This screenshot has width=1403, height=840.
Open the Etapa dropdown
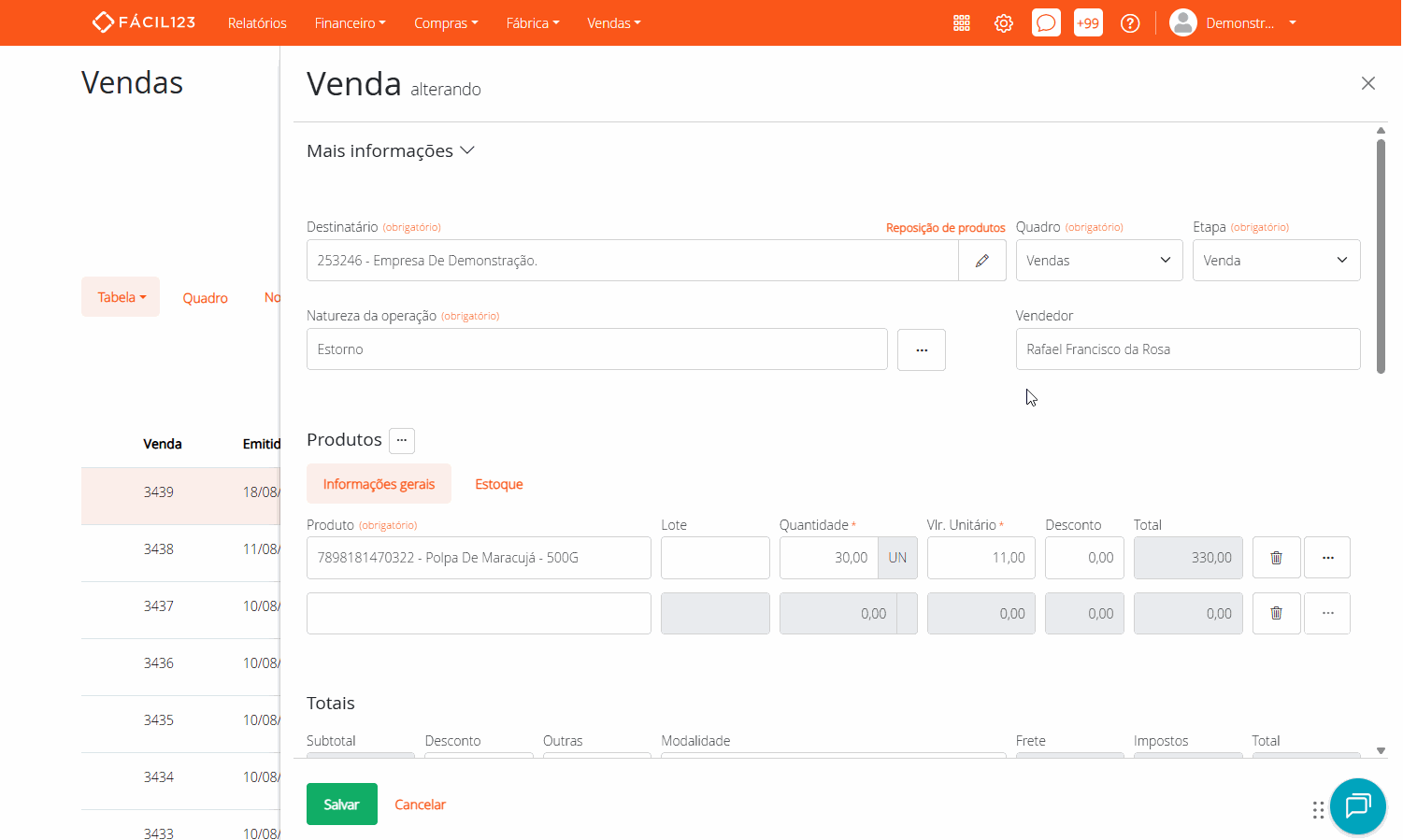(x=1277, y=261)
